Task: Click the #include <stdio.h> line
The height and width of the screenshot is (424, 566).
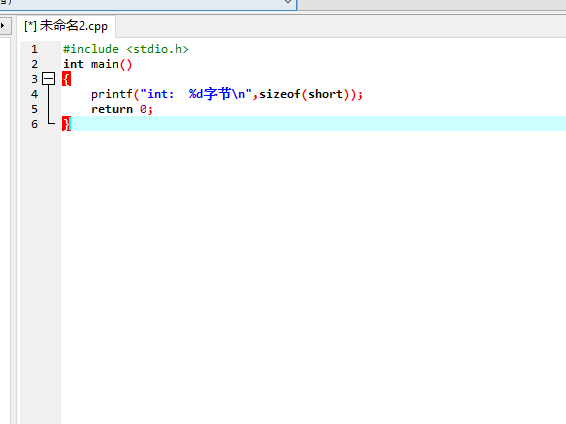Action: (x=126, y=49)
